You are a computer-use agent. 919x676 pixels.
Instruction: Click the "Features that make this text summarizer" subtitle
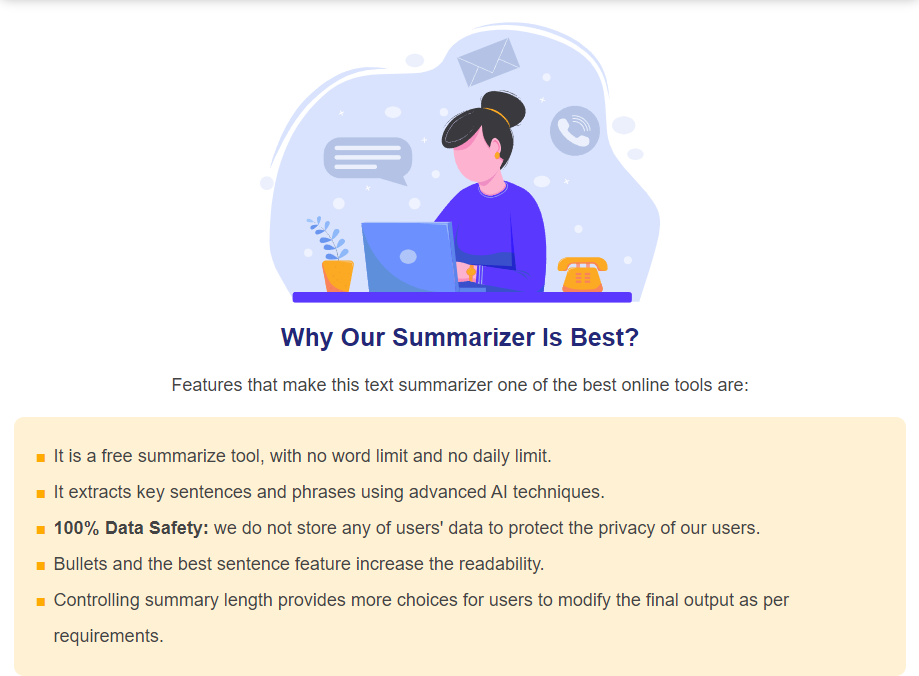(x=460, y=385)
